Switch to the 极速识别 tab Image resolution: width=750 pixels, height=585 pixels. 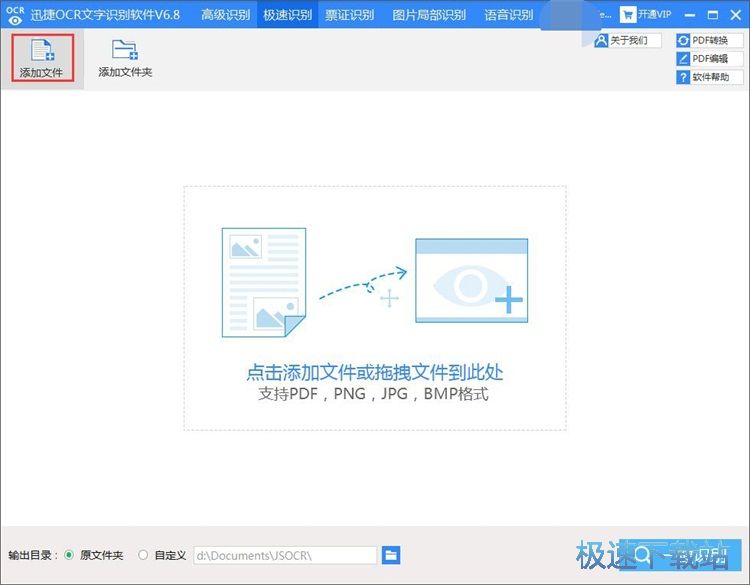[x=287, y=15]
